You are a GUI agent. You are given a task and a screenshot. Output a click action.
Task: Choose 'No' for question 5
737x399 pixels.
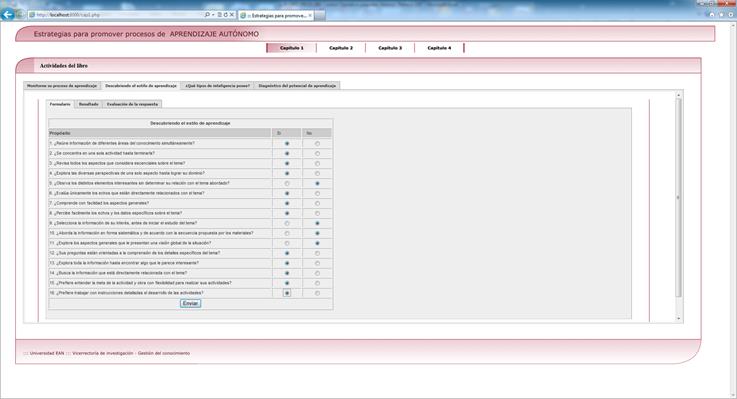[x=317, y=183]
